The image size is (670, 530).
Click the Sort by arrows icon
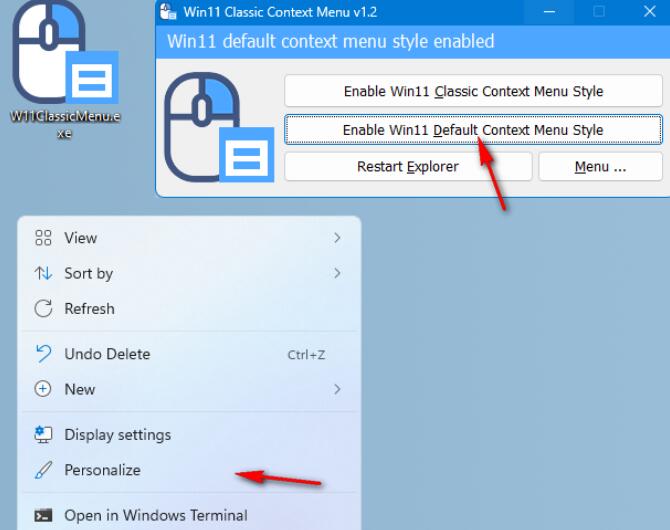(43, 273)
